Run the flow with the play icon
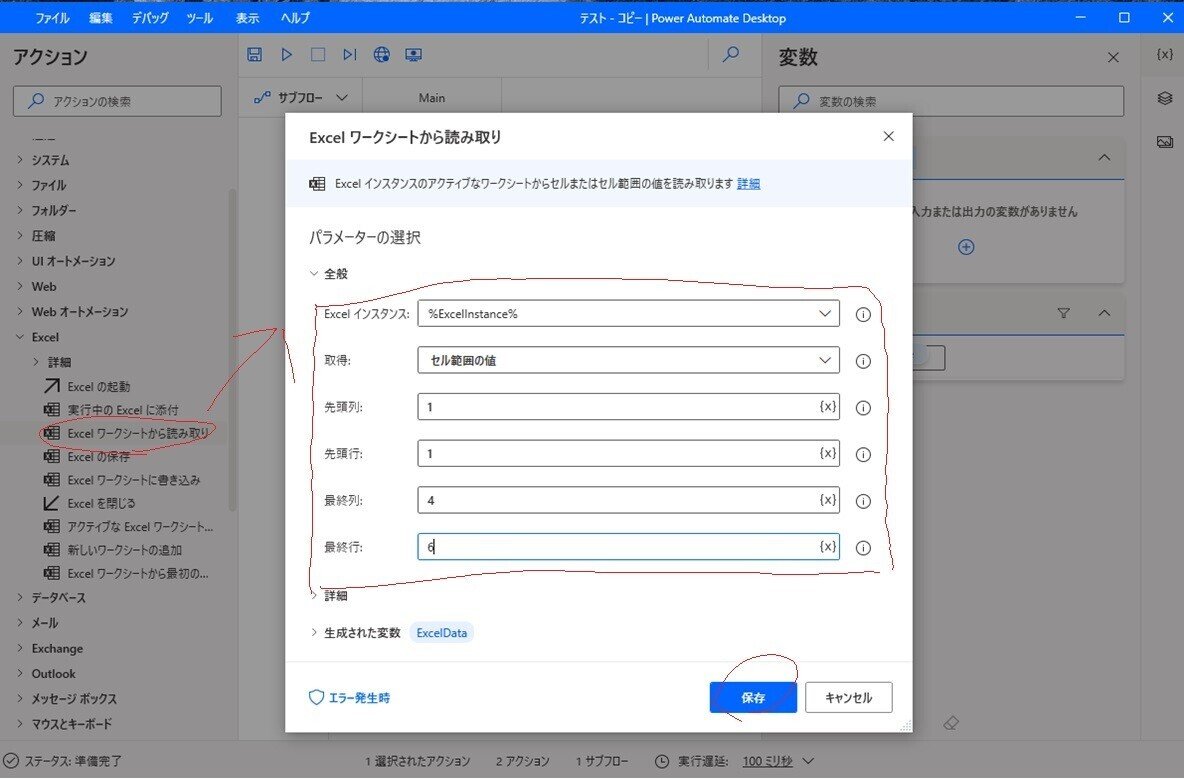The width and height of the screenshot is (1184, 780). point(286,54)
